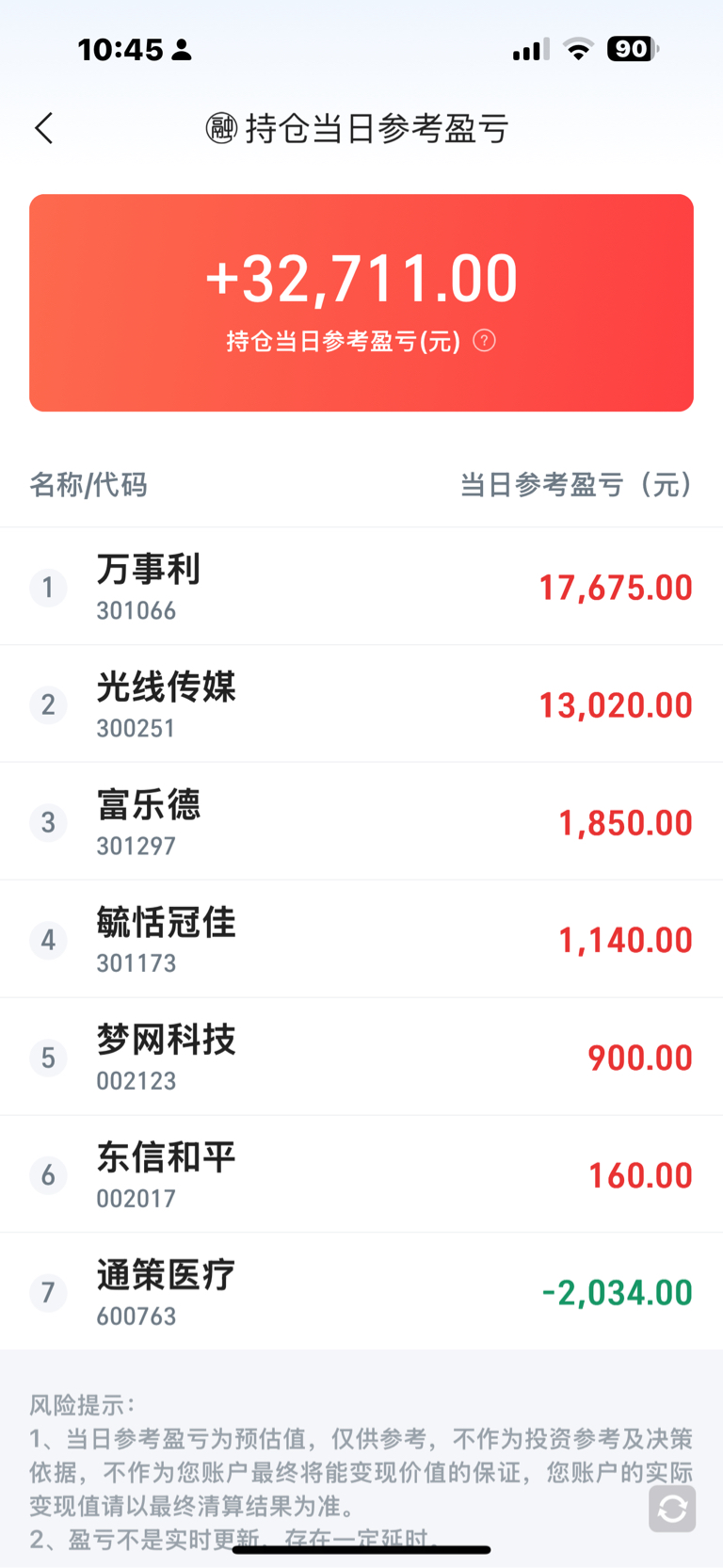Screen dimensions: 723x1568
Task: Tap the cellular signal bars icon
Action: click(x=530, y=50)
